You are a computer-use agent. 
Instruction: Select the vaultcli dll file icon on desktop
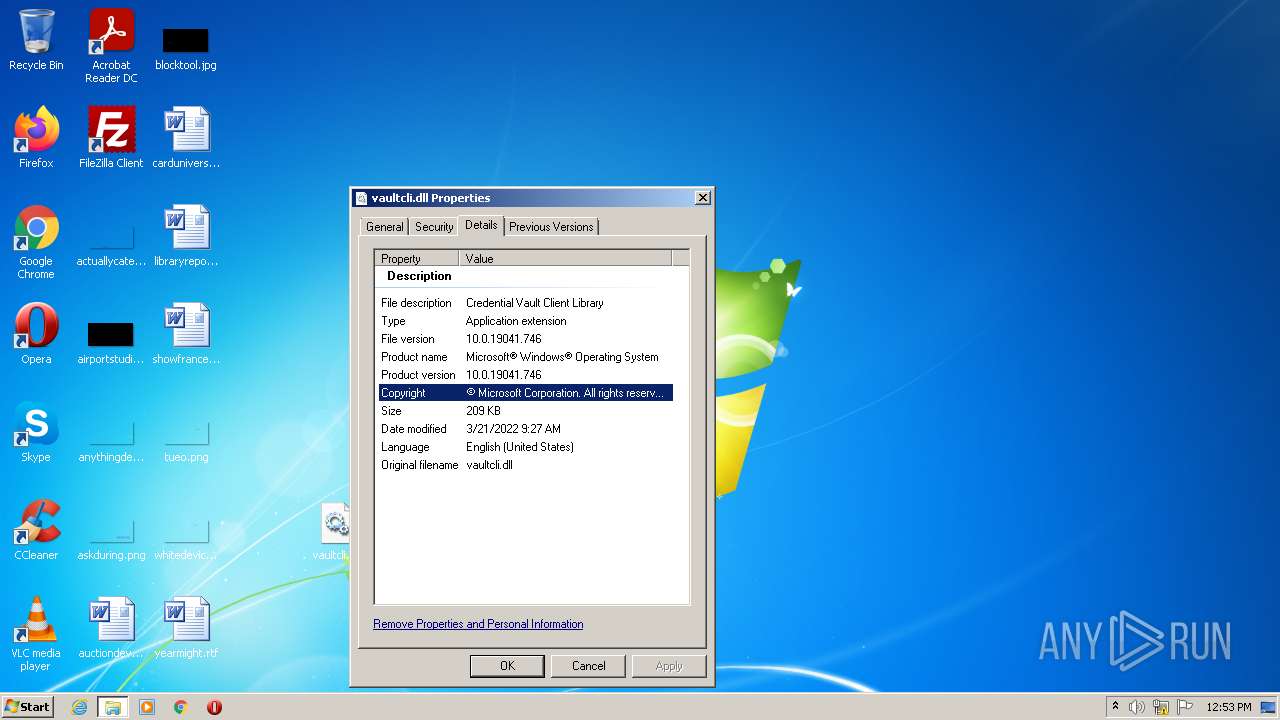tap(333, 533)
